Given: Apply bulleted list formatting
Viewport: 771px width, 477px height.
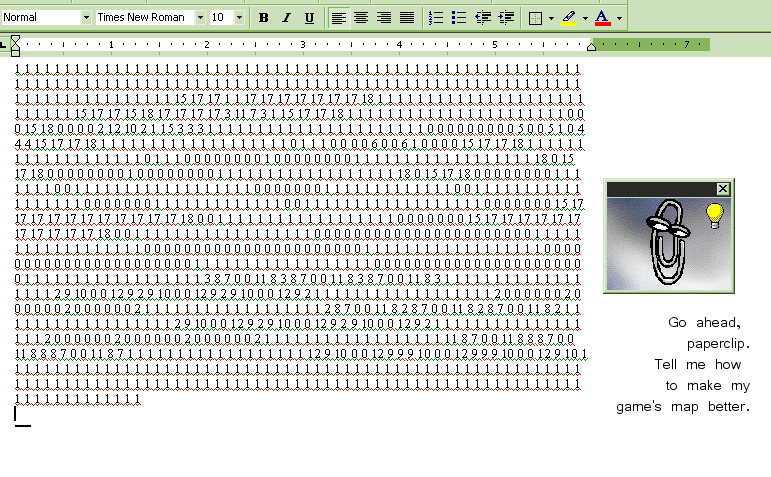Looking at the screenshot, I should point(459,18).
